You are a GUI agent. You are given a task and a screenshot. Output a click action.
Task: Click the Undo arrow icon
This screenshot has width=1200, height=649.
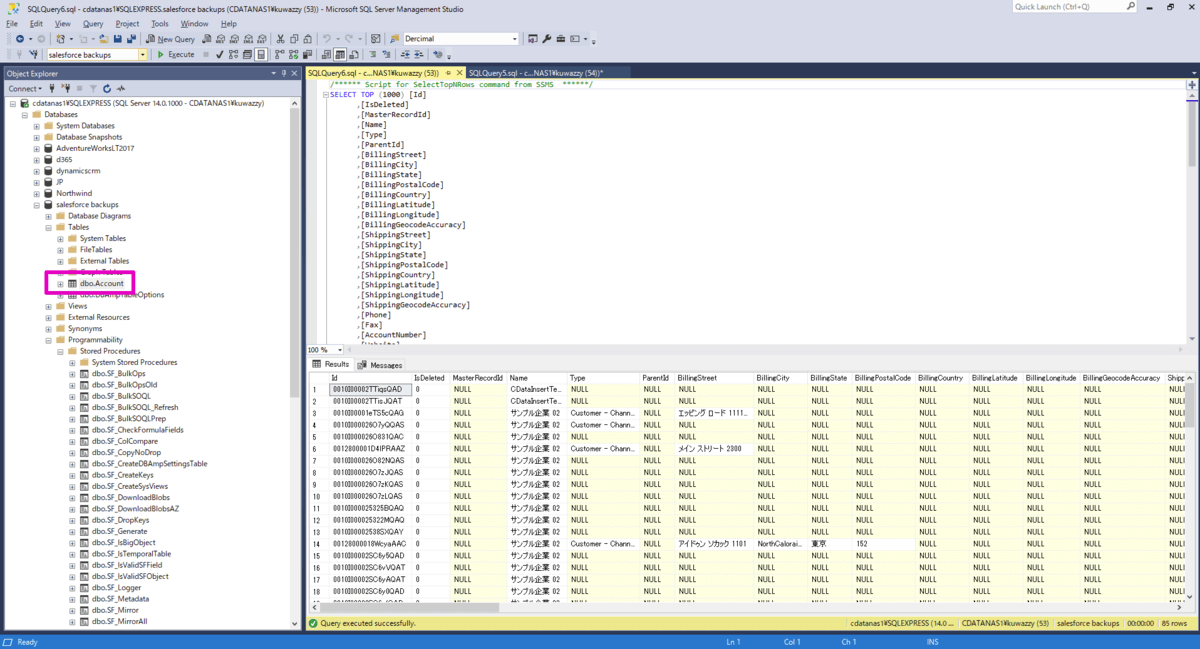tap(327, 39)
